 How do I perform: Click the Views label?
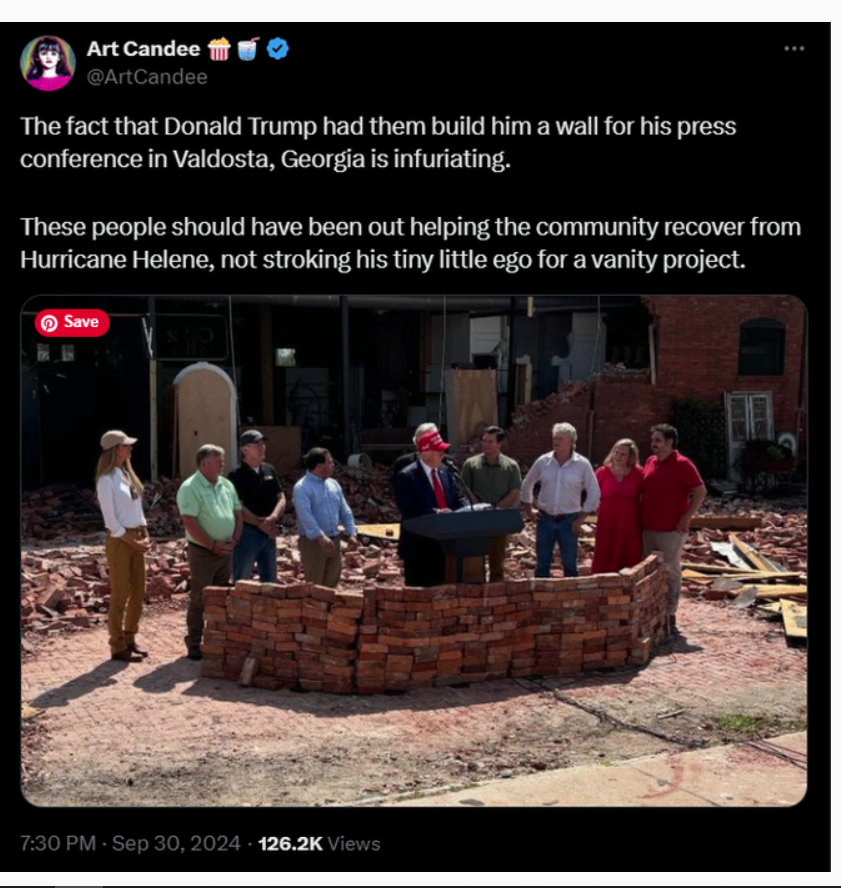click(x=354, y=844)
